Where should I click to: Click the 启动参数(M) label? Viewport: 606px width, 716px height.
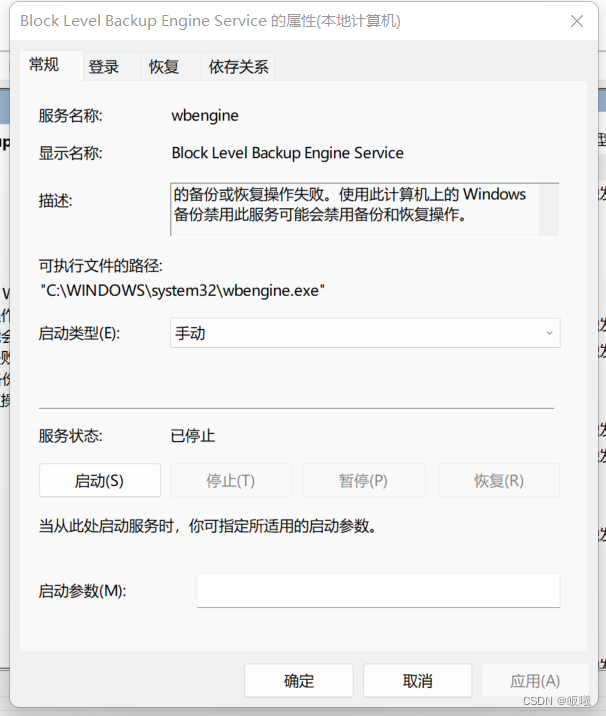[x=82, y=591]
